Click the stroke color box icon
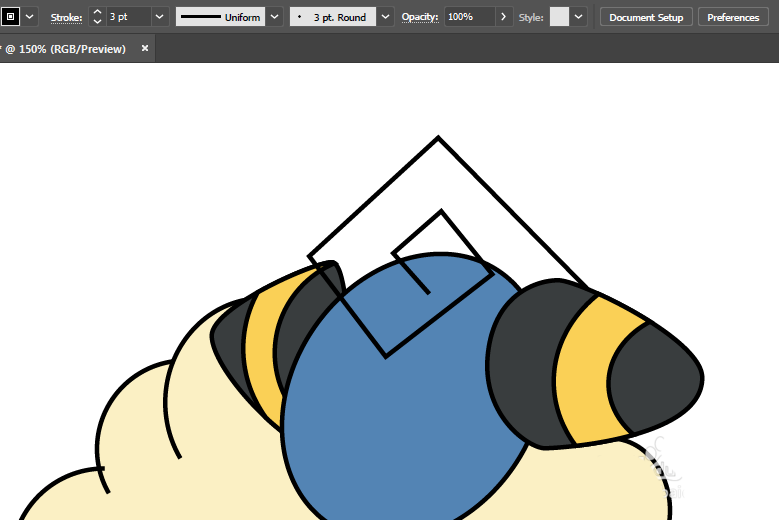The image size is (779, 520). (10, 16)
